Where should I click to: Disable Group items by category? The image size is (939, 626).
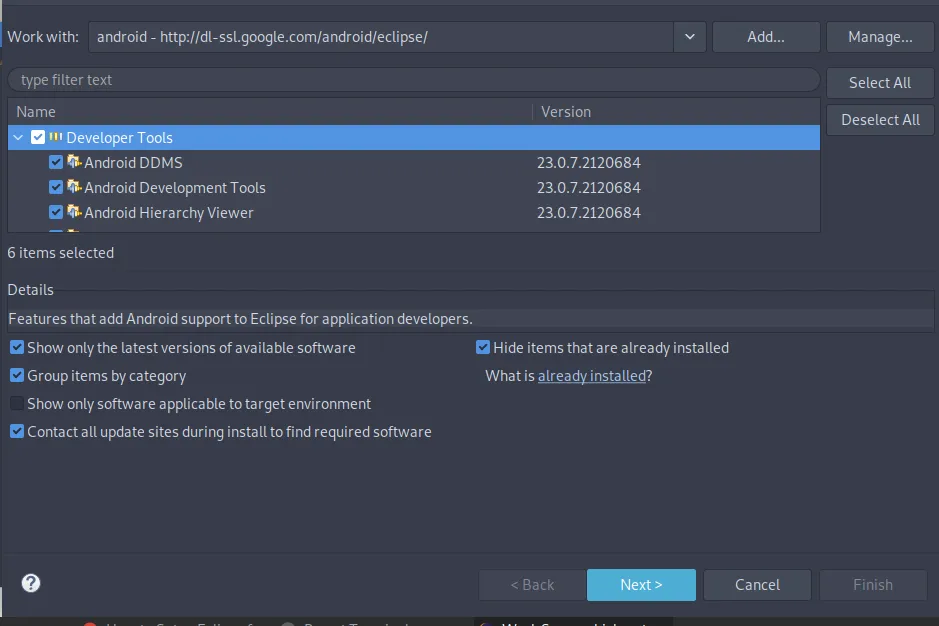click(x=17, y=376)
